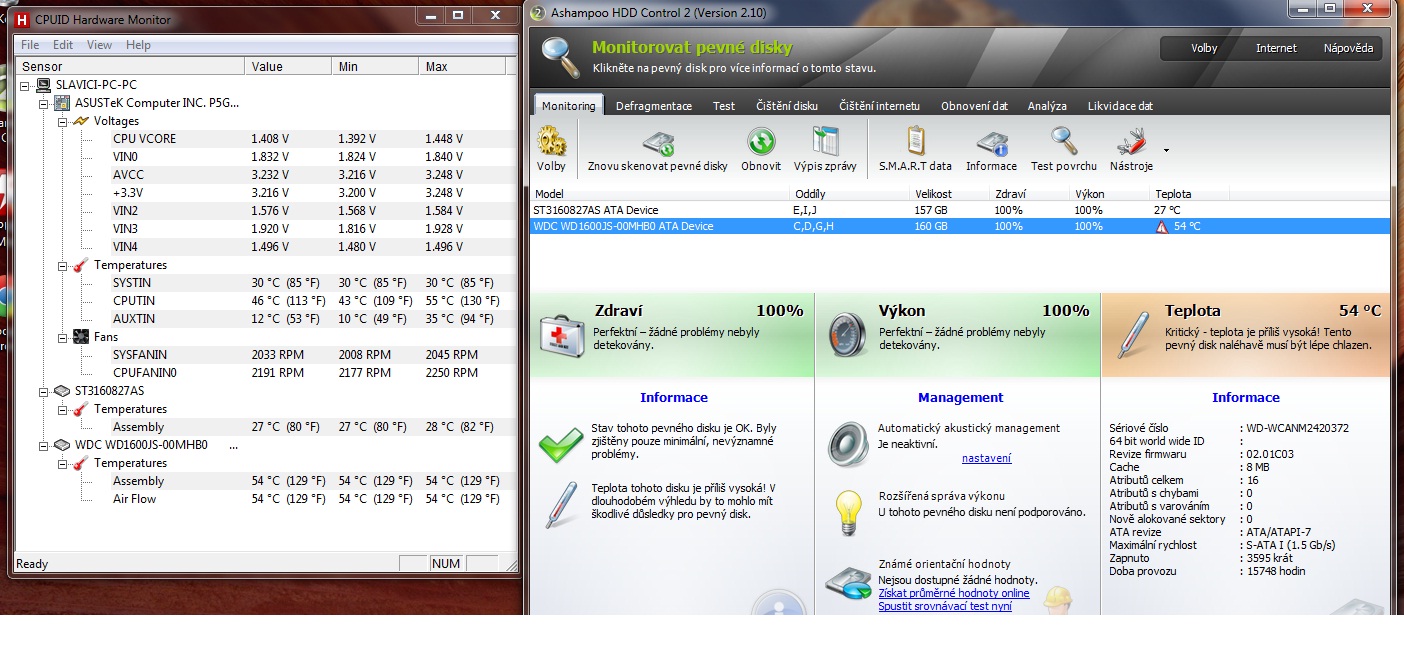Sort by Velikost column header

click(x=951, y=194)
